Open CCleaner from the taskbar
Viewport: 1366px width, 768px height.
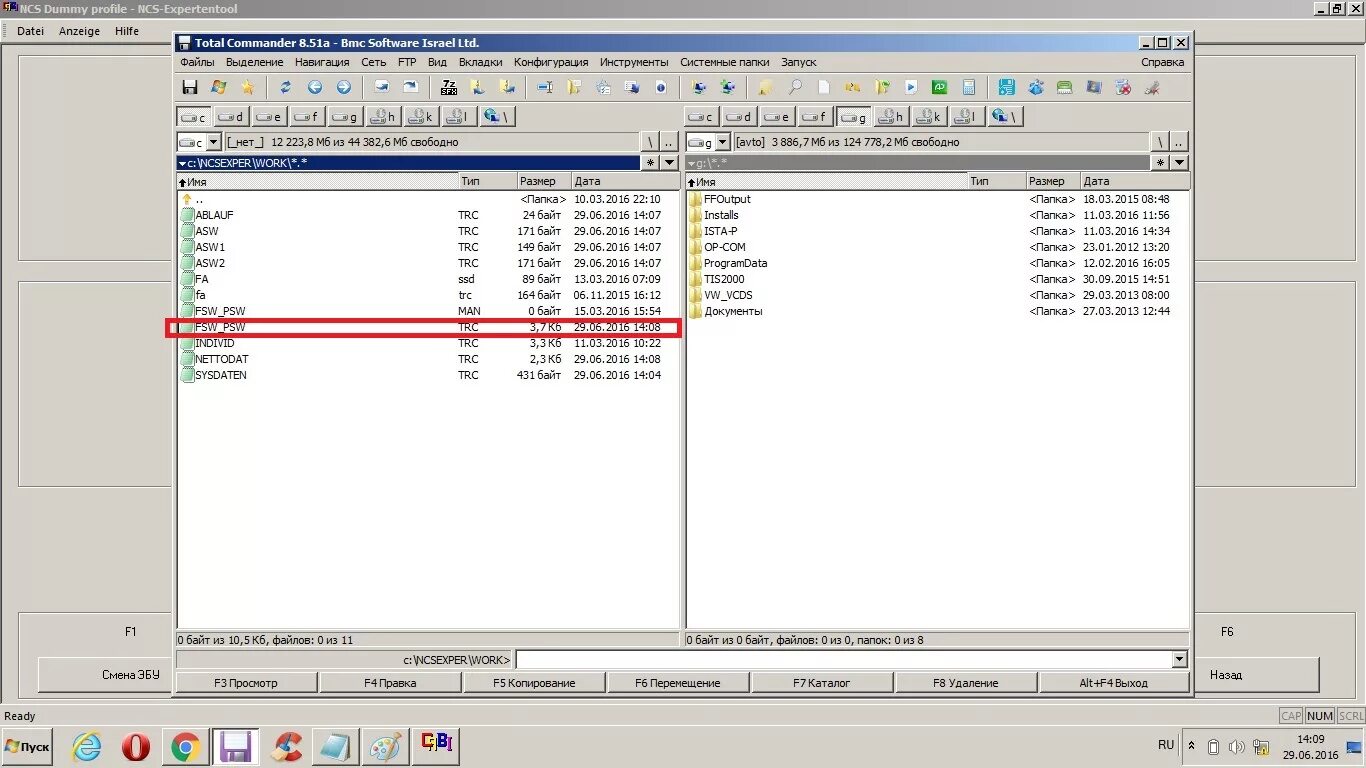pyautogui.click(x=286, y=747)
